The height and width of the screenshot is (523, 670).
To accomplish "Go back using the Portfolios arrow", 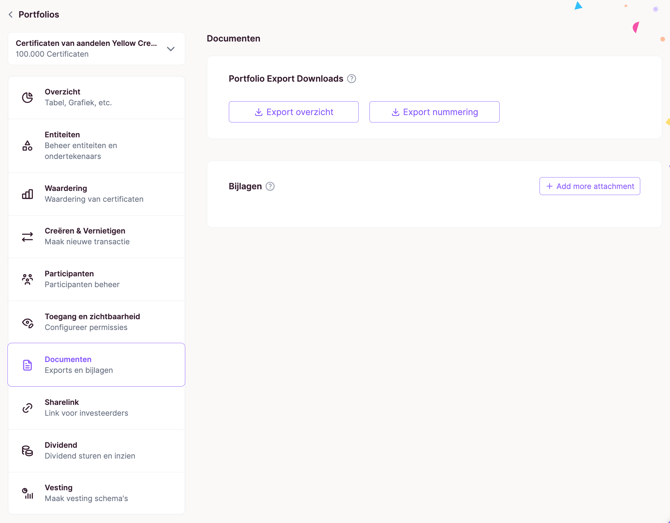I will [x=11, y=15].
